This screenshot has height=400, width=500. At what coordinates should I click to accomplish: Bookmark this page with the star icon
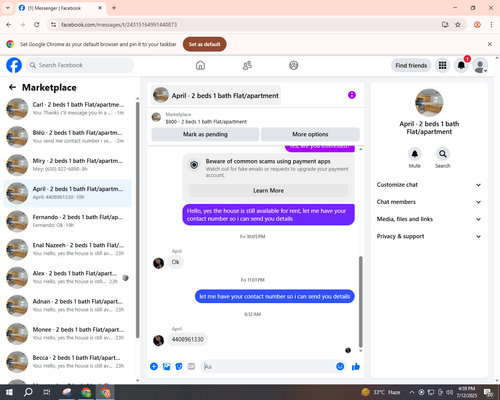point(458,25)
